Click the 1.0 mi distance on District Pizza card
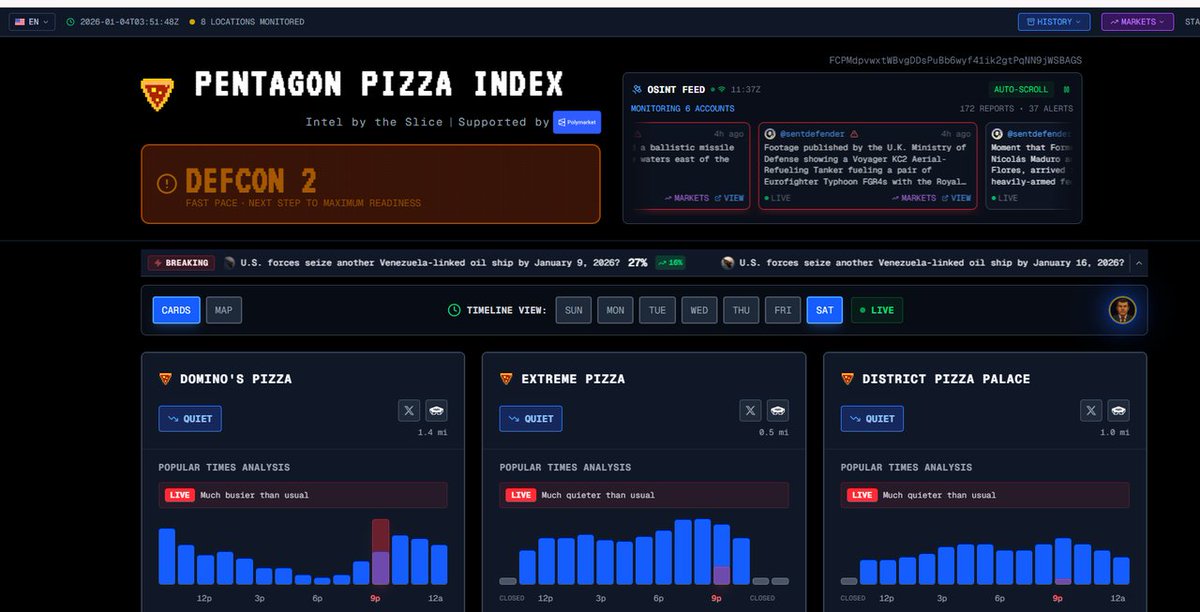The height and width of the screenshot is (612, 1200). 1115,433
